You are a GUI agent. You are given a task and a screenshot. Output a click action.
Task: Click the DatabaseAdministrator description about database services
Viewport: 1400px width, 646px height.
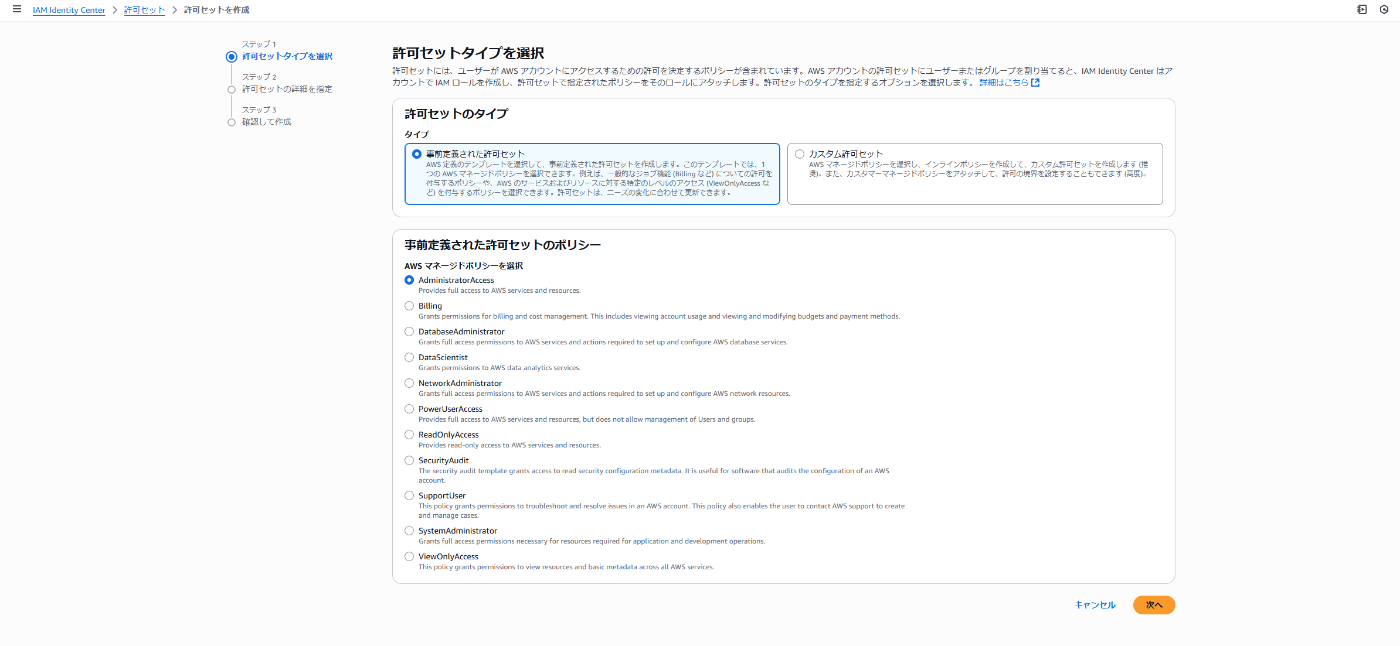point(603,342)
